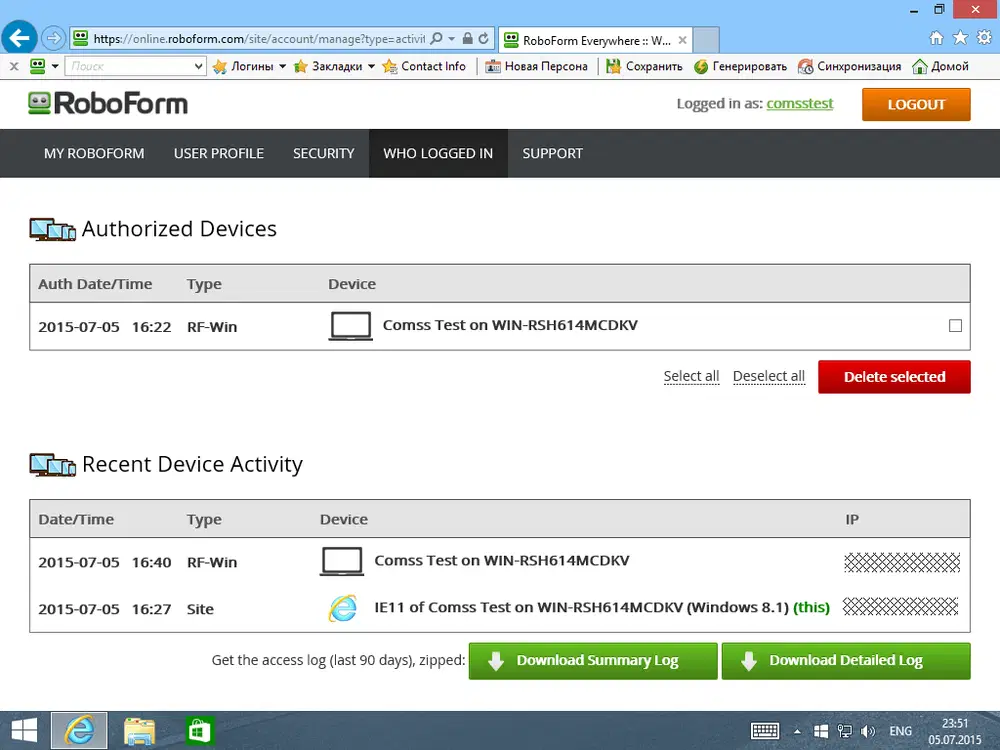Screen dimensions: 1000x750
Task: Close the RoboForm Everywhere tab
Action: pyautogui.click(x=682, y=40)
